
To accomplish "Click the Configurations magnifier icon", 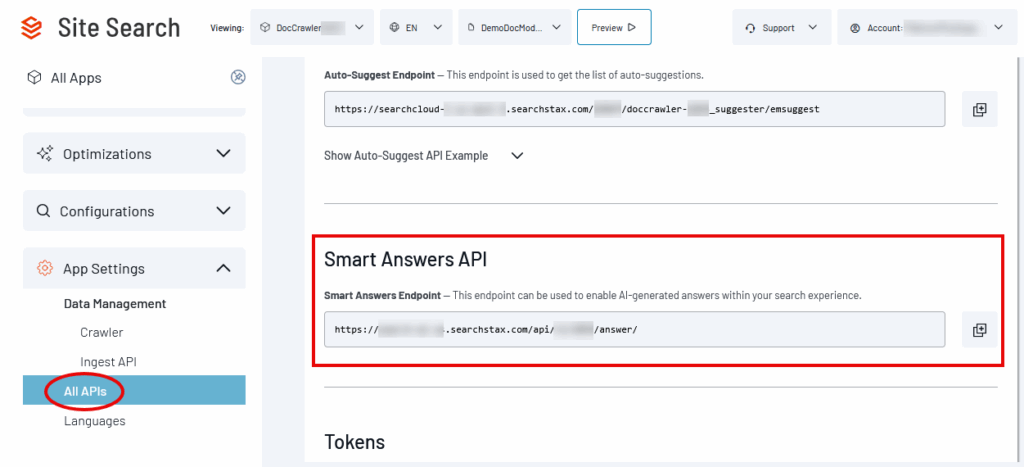I will point(43,211).
